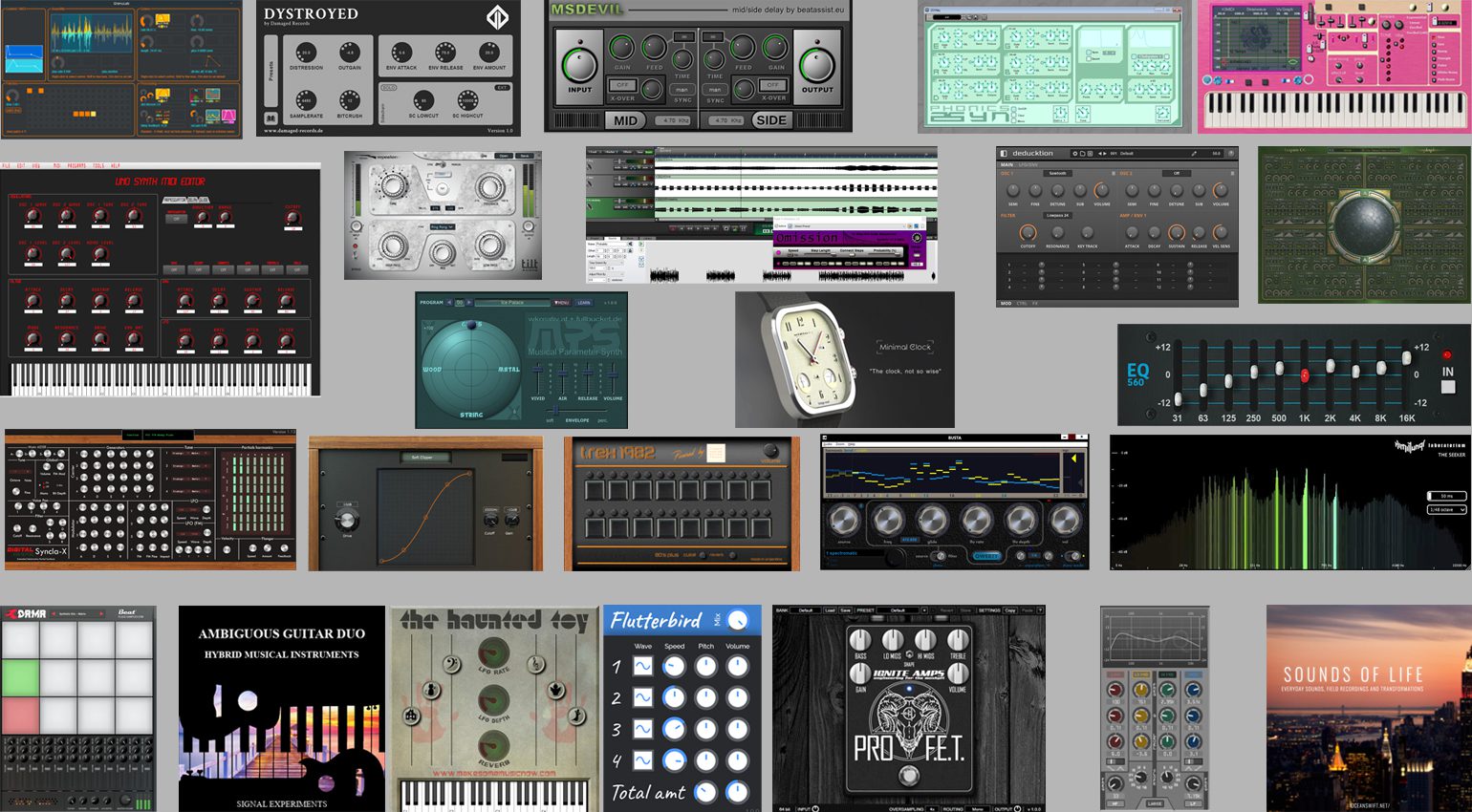Click the EQ 560 16K band slider

[x=1406, y=357]
